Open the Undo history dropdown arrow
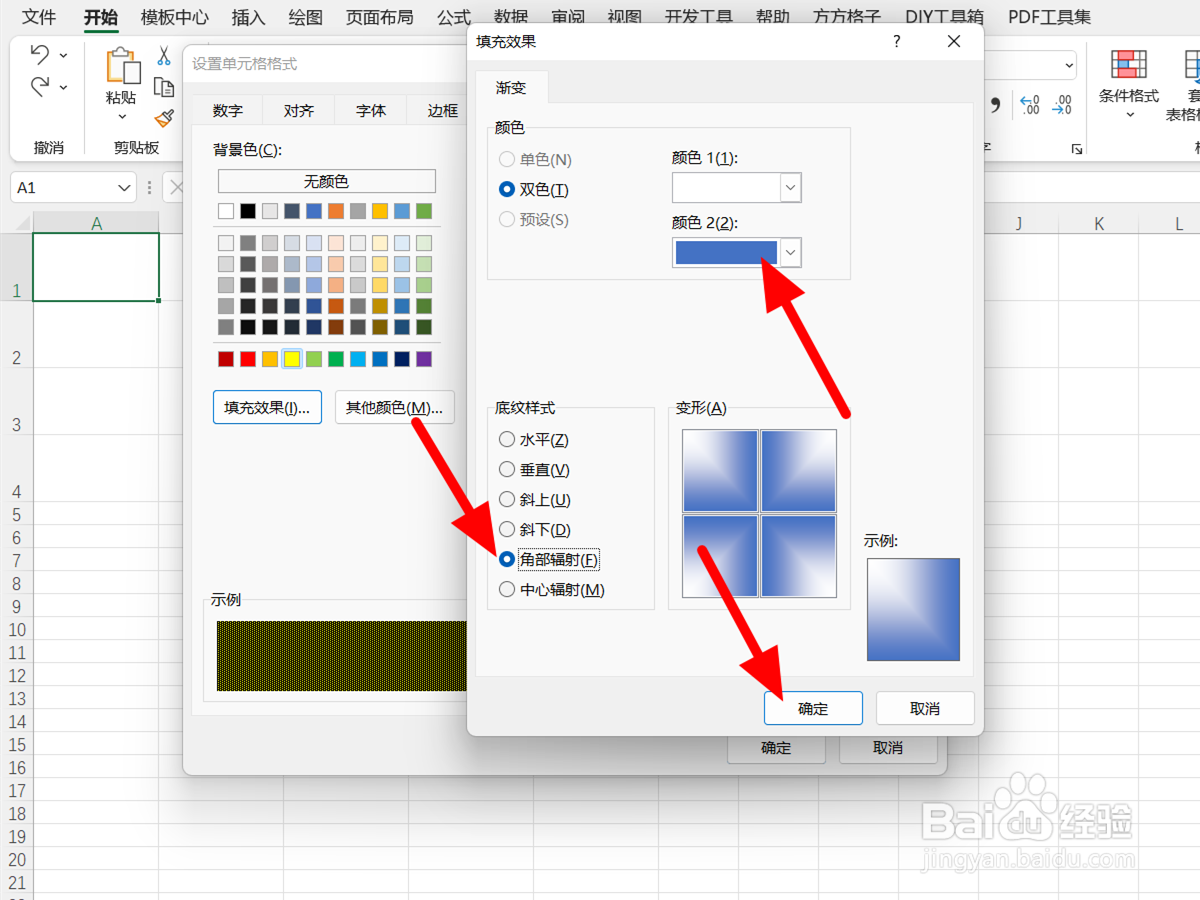Screen dimensions: 1200x900 pyautogui.click(x=64, y=55)
